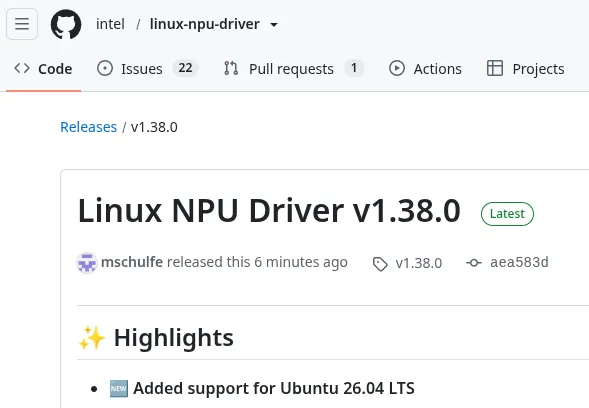Image resolution: width=589 pixels, height=408 pixels.
Task: Open the v1.38.0 tag link
Action: pyautogui.click(x=418, y=263)
